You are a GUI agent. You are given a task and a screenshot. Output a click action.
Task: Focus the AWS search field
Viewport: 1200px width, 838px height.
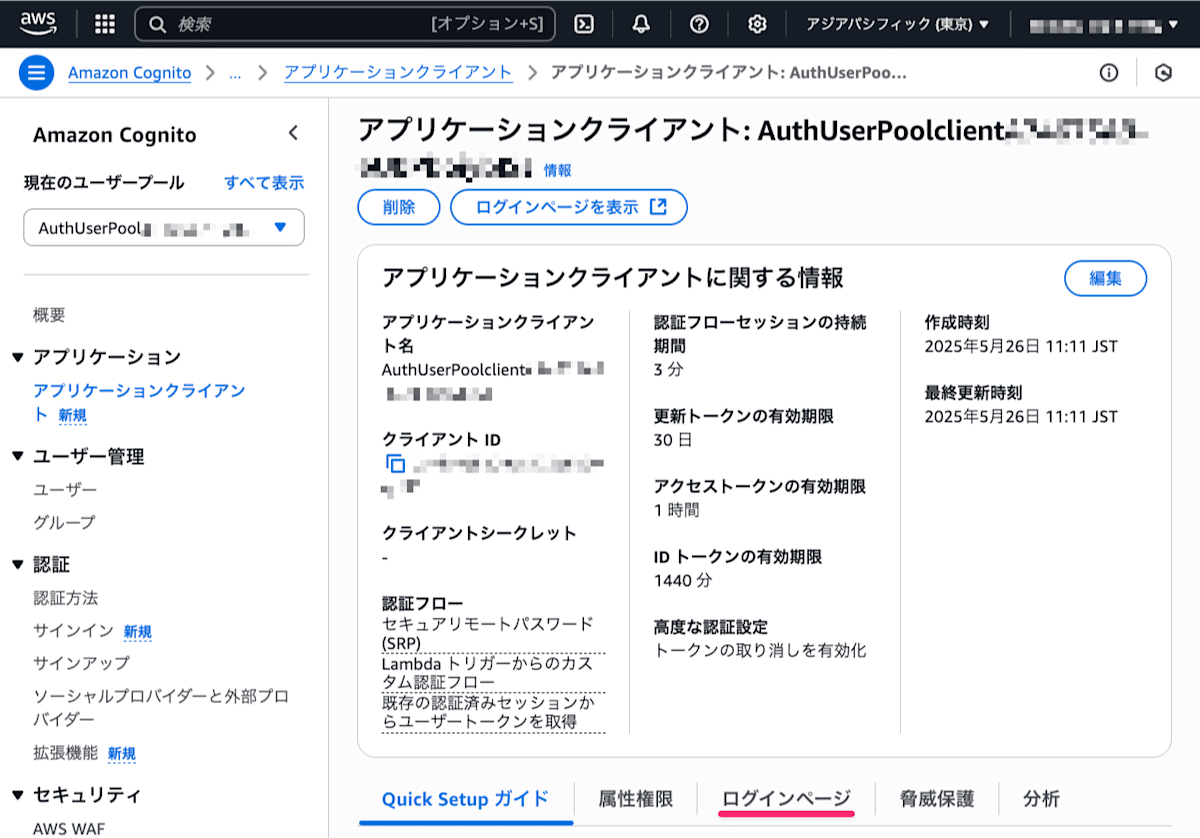pos(345,24)
